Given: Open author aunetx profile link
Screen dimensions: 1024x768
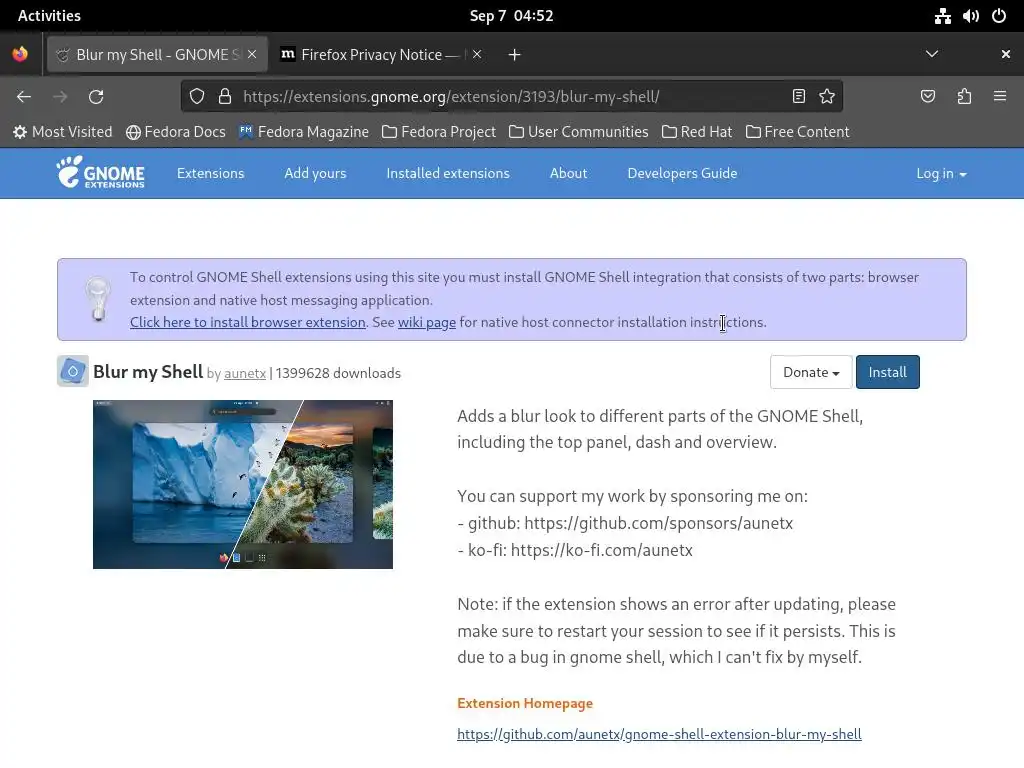Looking at the screenshot, I should click(245, 373).
